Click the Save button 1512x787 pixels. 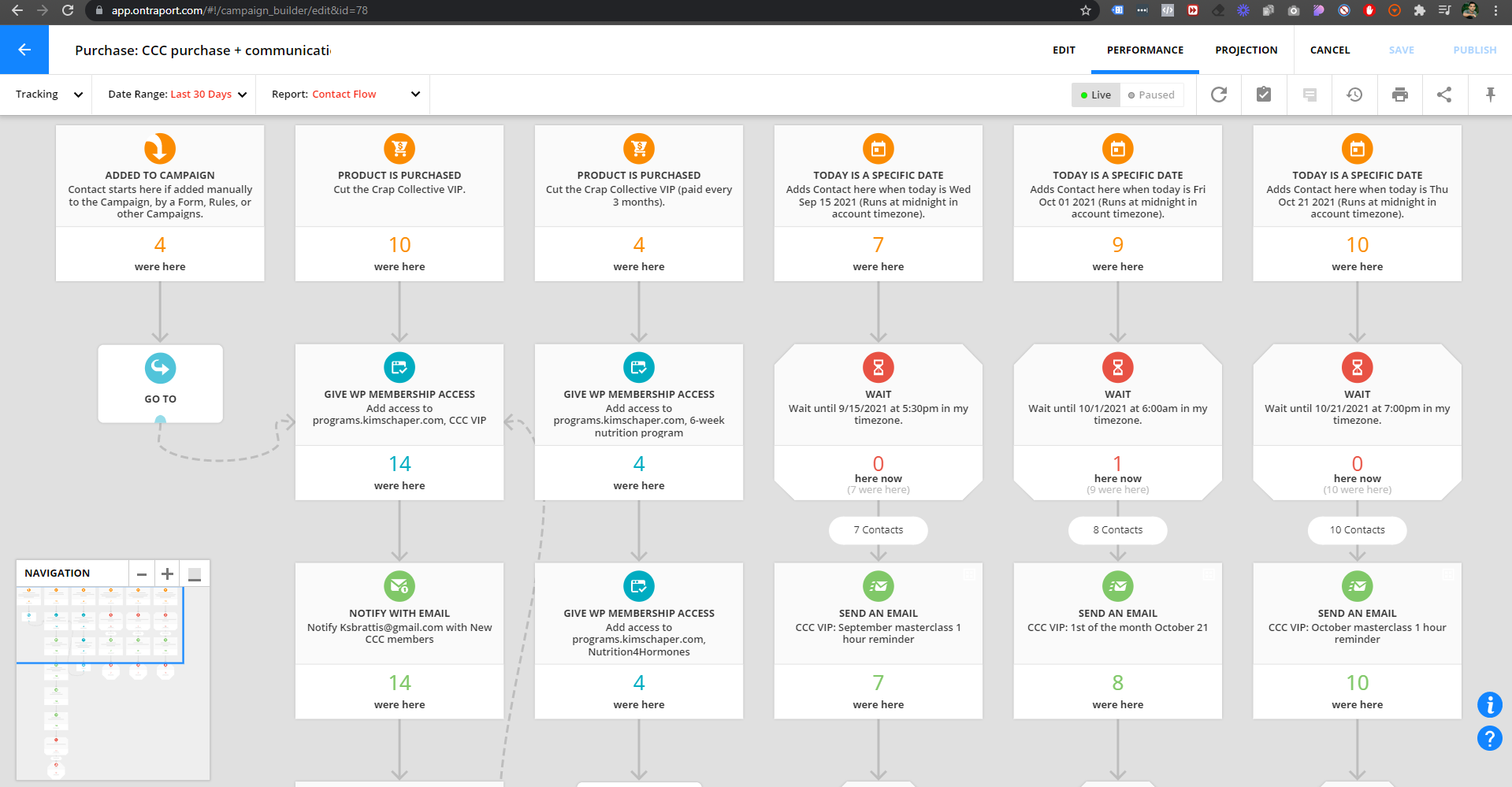tap(1401, 50)
